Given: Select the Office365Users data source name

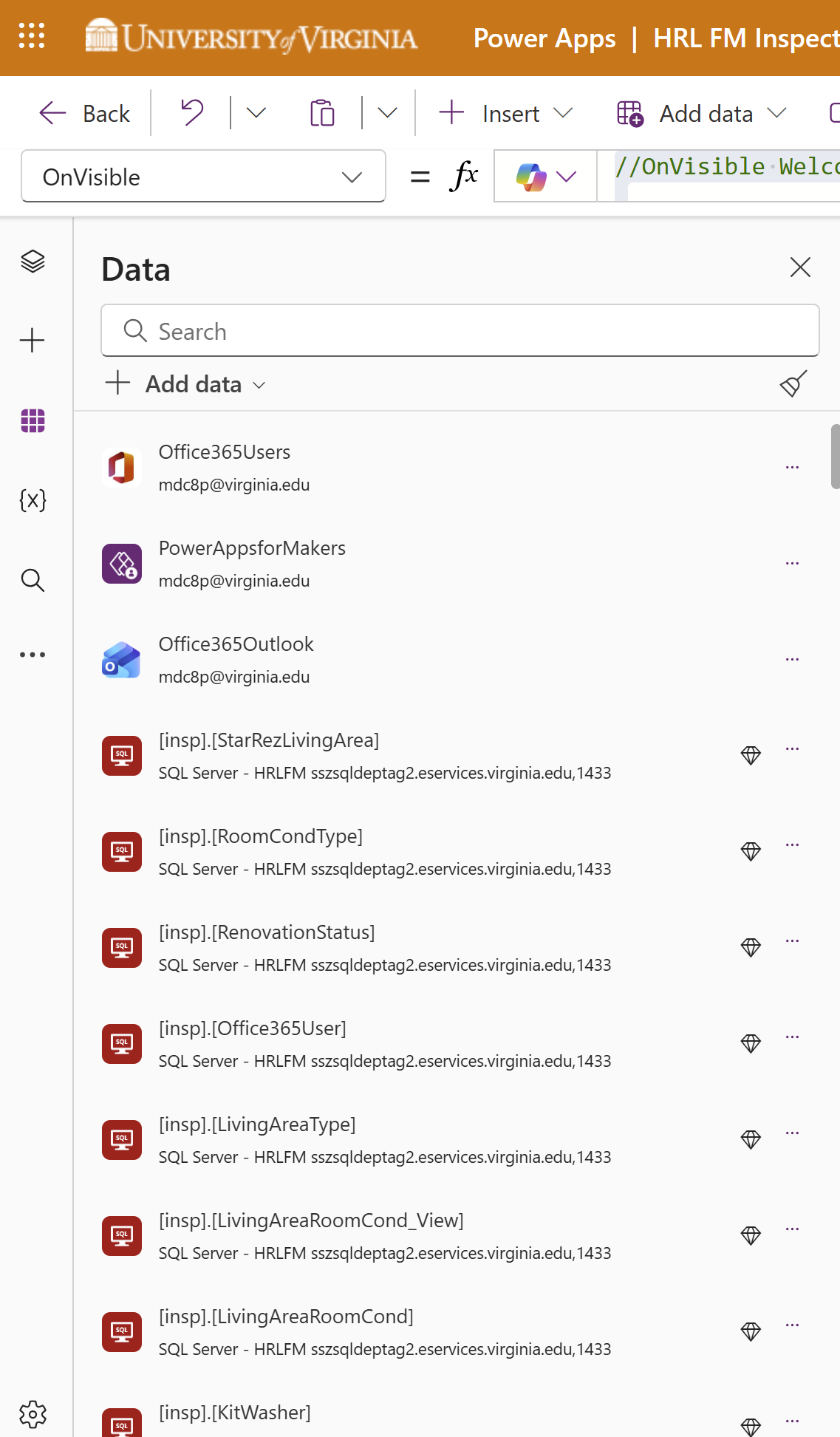Looking at the screenshot, I should 225,452.
